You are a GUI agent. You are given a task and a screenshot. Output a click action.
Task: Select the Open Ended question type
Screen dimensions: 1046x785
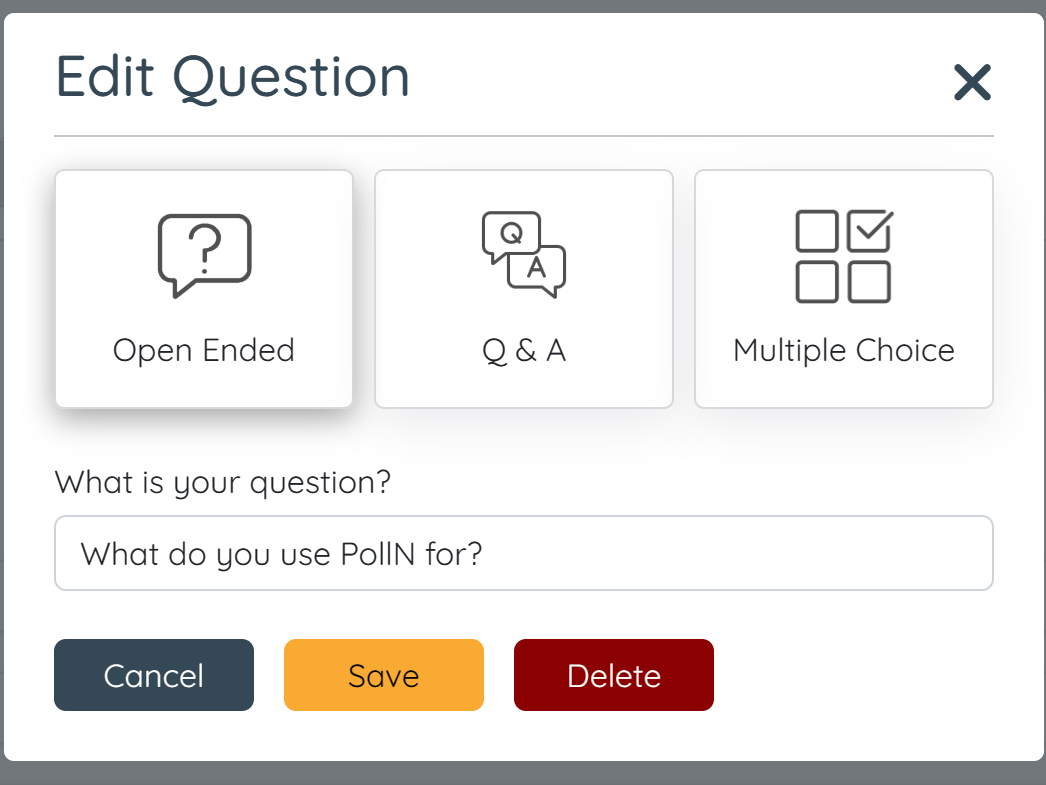point(204,289)
